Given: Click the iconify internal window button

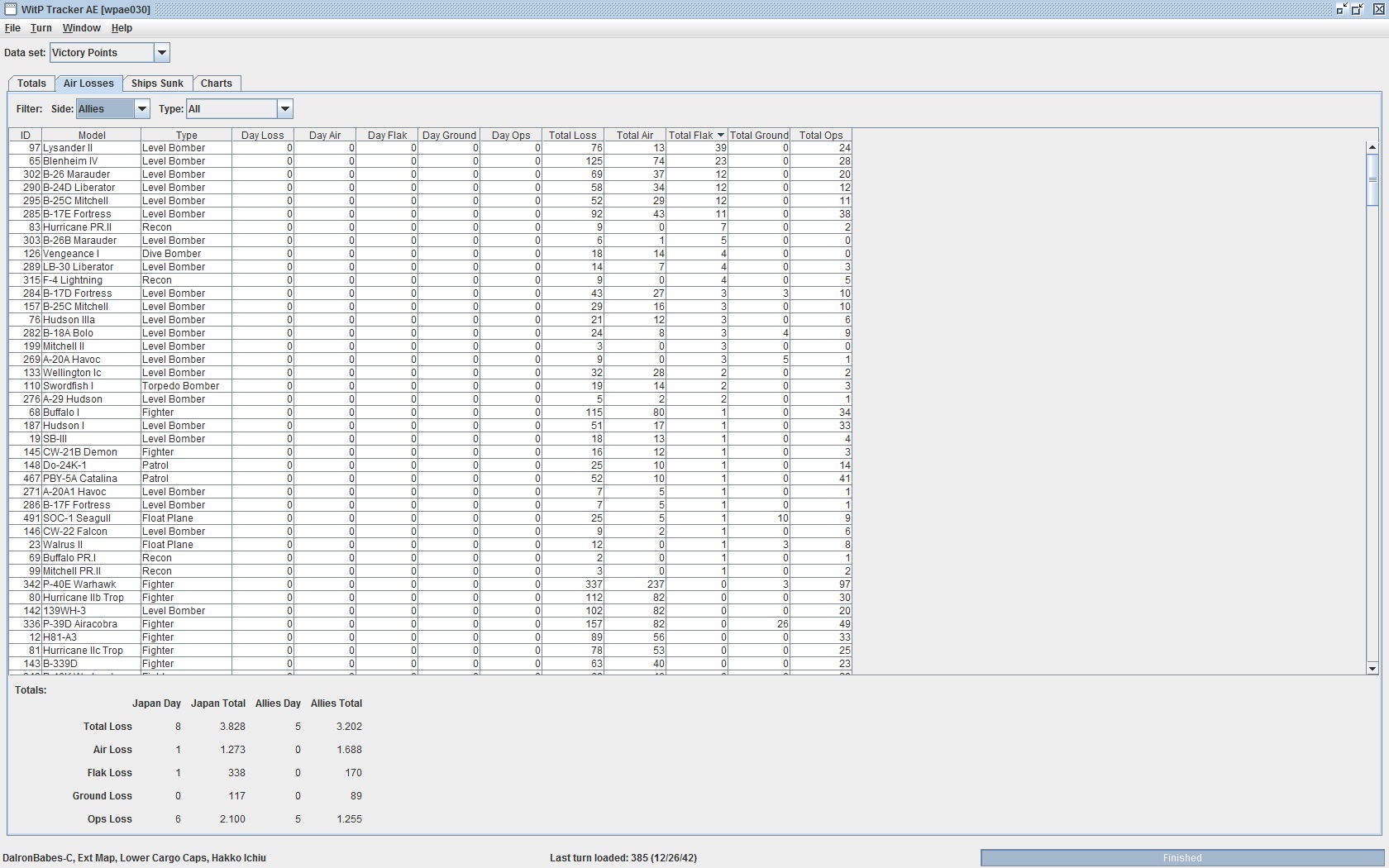Looking at the screenshot, I should [x=1341, y=9].
